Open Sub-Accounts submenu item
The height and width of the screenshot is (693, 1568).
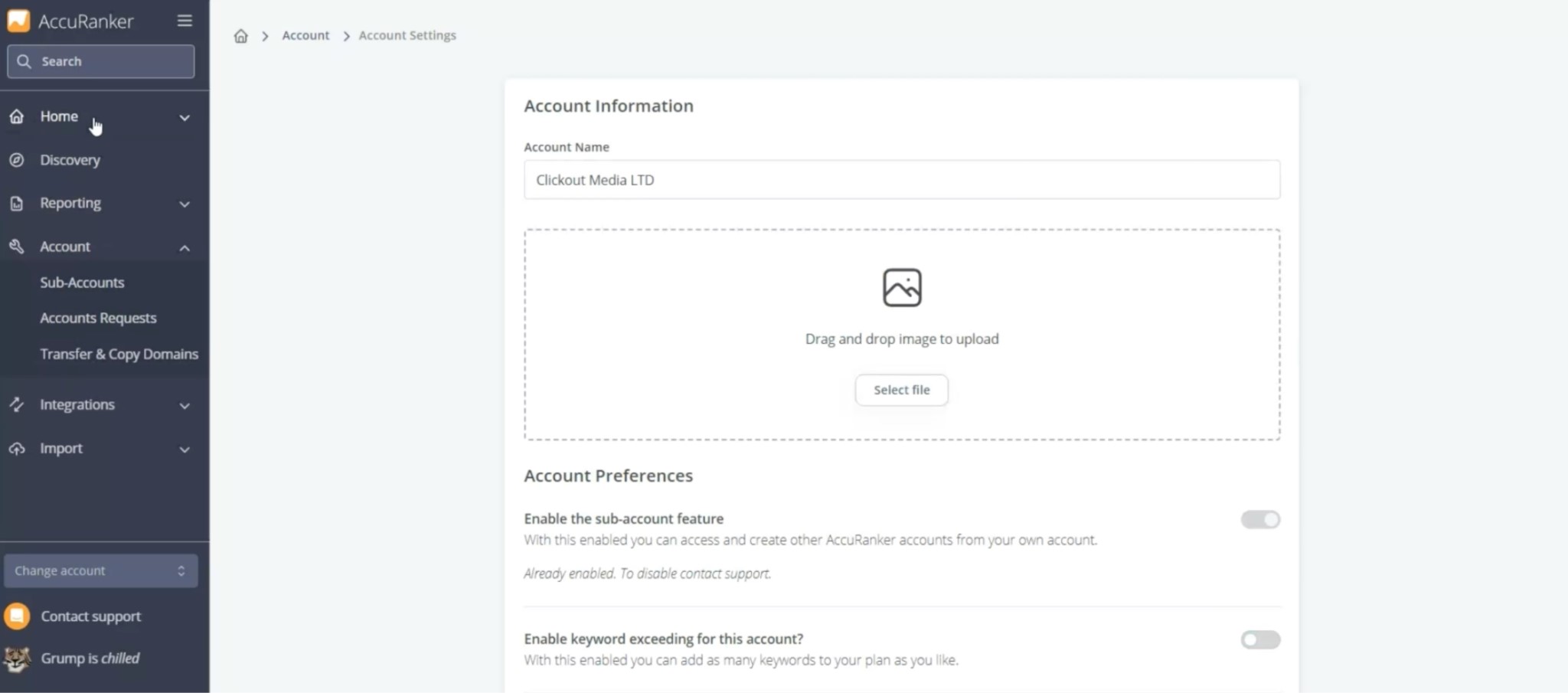click(82, 283)
